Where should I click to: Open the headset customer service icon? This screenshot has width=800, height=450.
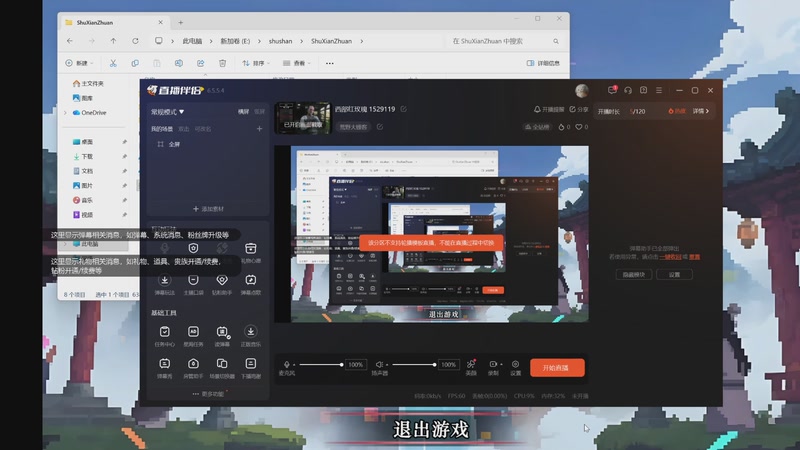(628, 90)
